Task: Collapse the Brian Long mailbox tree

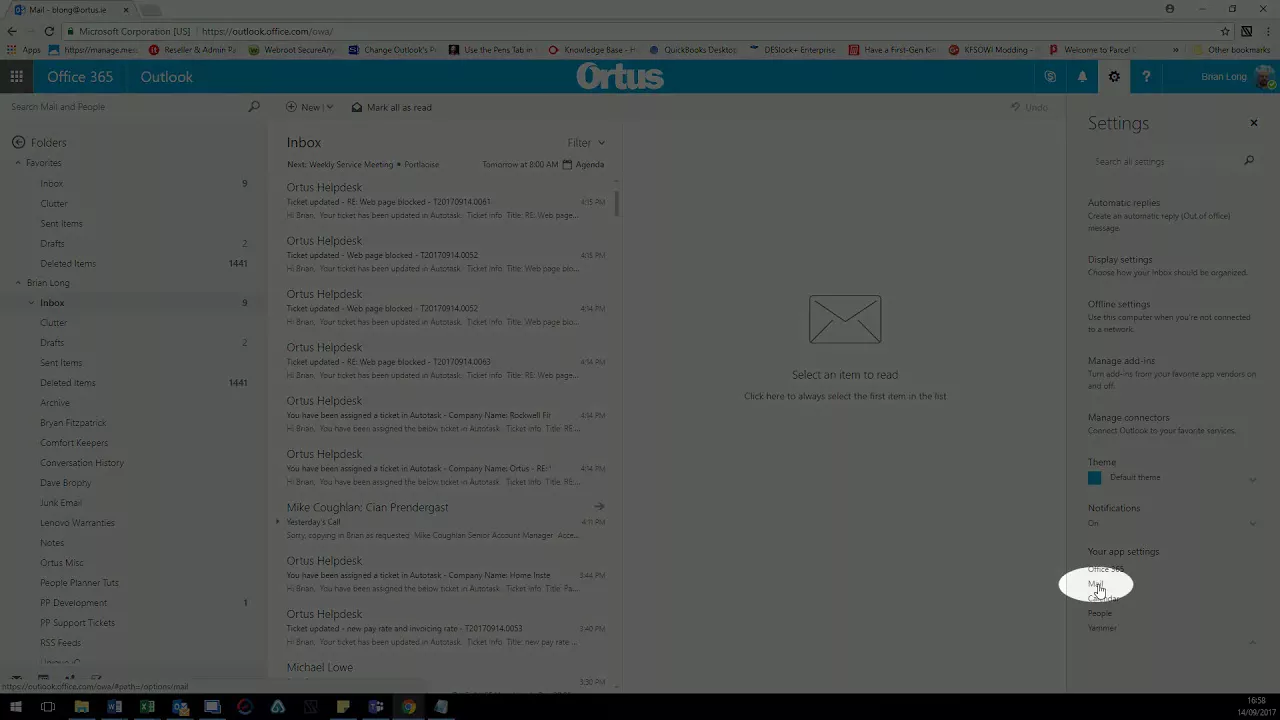Action: tap(18, 283)
